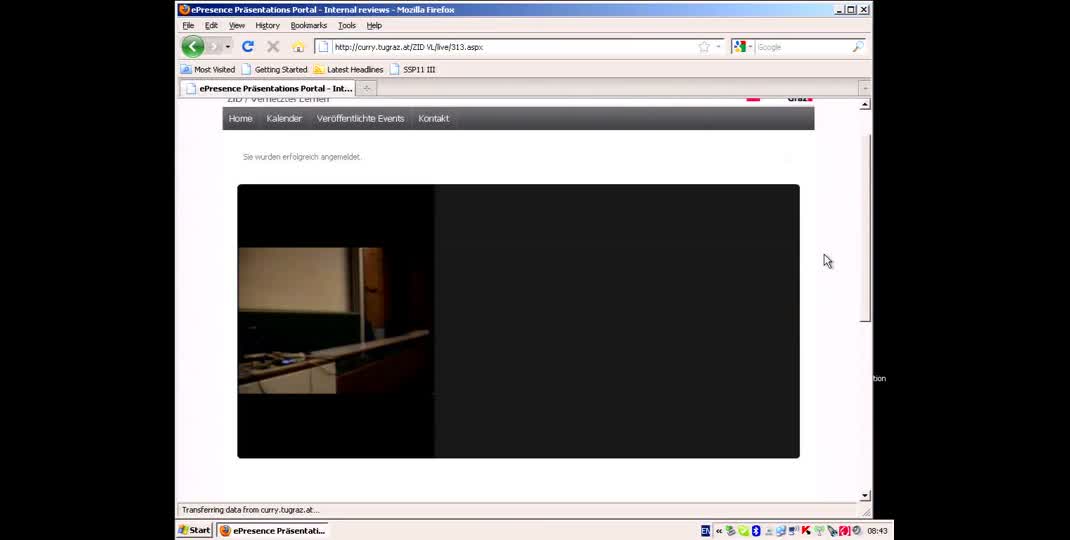
Task: Click the page scrollbar down arrow
Action: pos(865,496)
